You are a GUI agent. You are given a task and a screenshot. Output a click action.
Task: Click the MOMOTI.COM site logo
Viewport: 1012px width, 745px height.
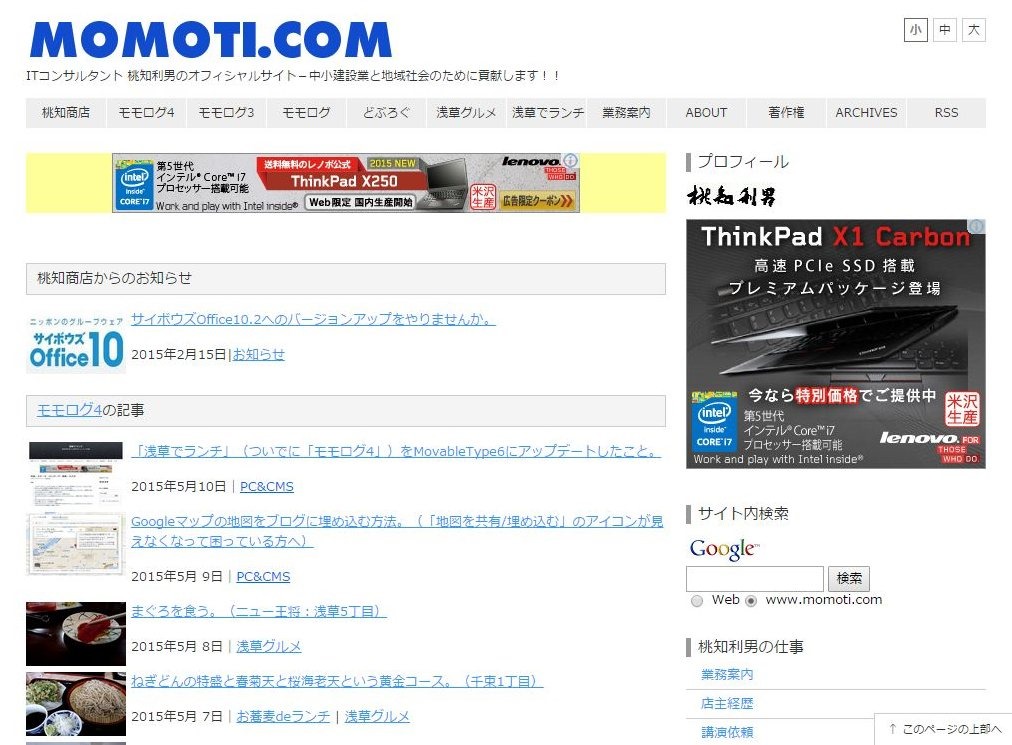click(210, 40)
